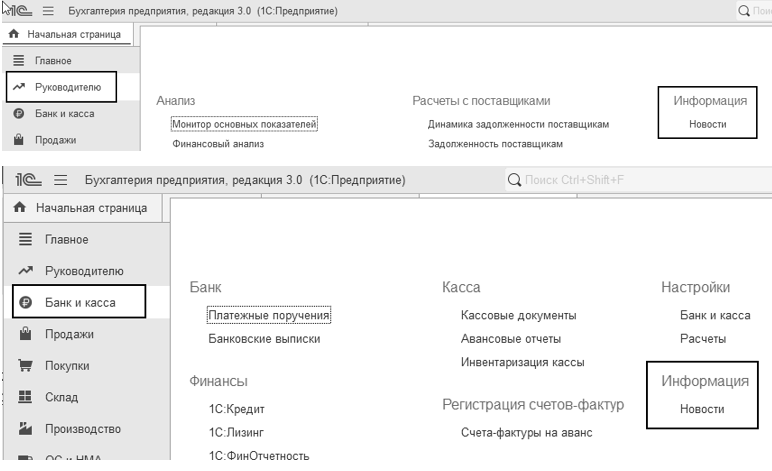Screen dimensions: 772x471
Task: Open Счета-фактуры на аванс link
Action: (526, 433)
